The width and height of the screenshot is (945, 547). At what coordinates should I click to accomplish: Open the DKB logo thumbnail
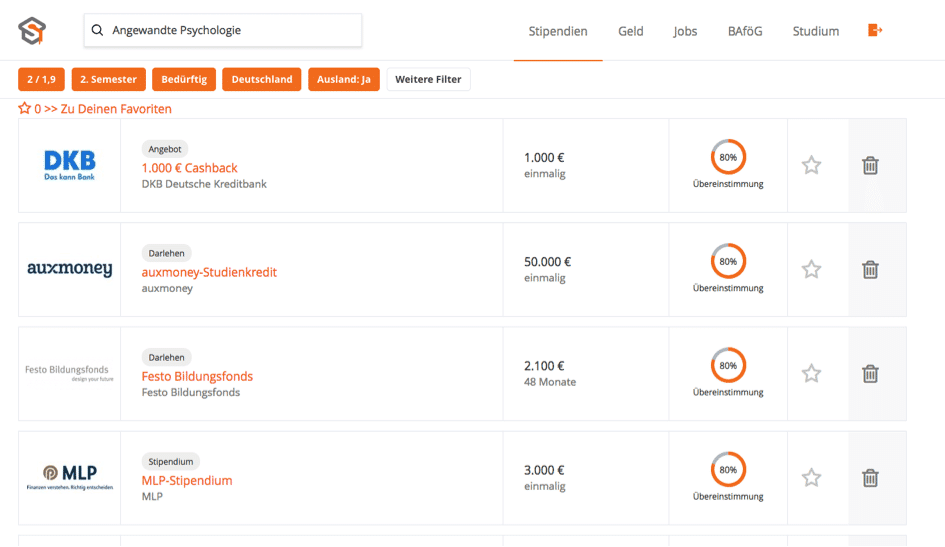tap(69, 165)
